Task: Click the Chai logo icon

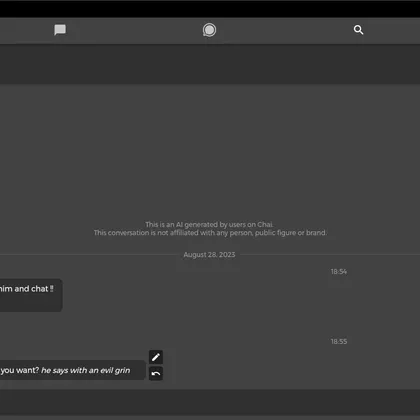Action: (x=209, y=30)
